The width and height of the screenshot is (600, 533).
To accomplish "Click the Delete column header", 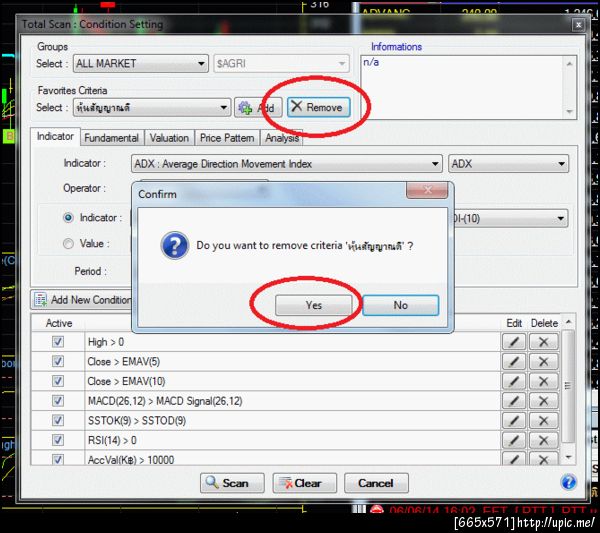I will (x=544, y=323).
